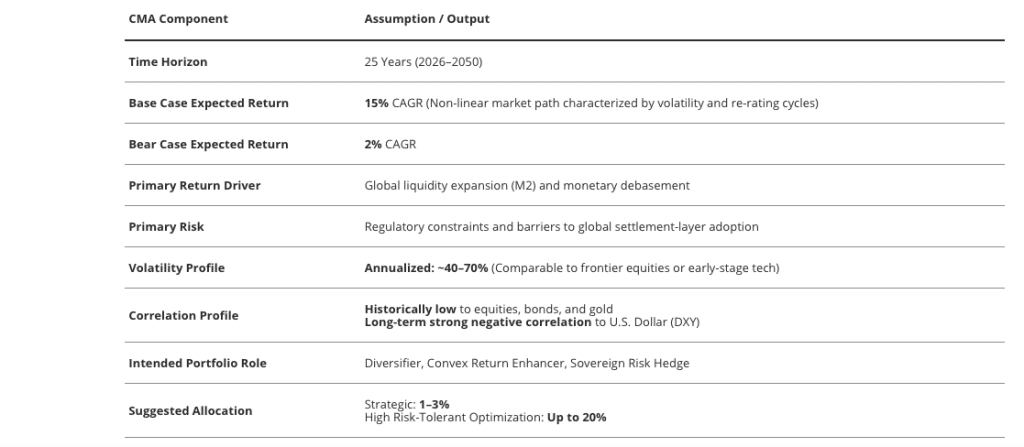1024x447 pixels.
Task: Select the Volatility Profile label
Action: 176,267
